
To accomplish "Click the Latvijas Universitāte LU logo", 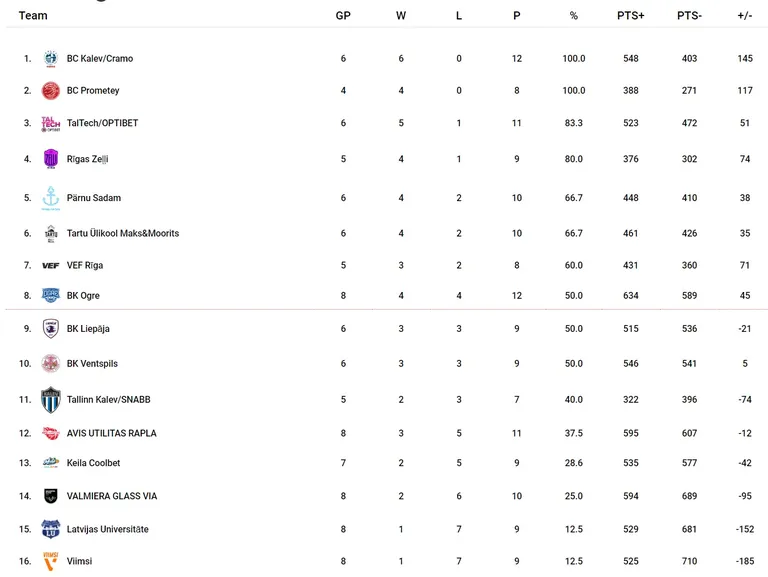I will [50, 529].
